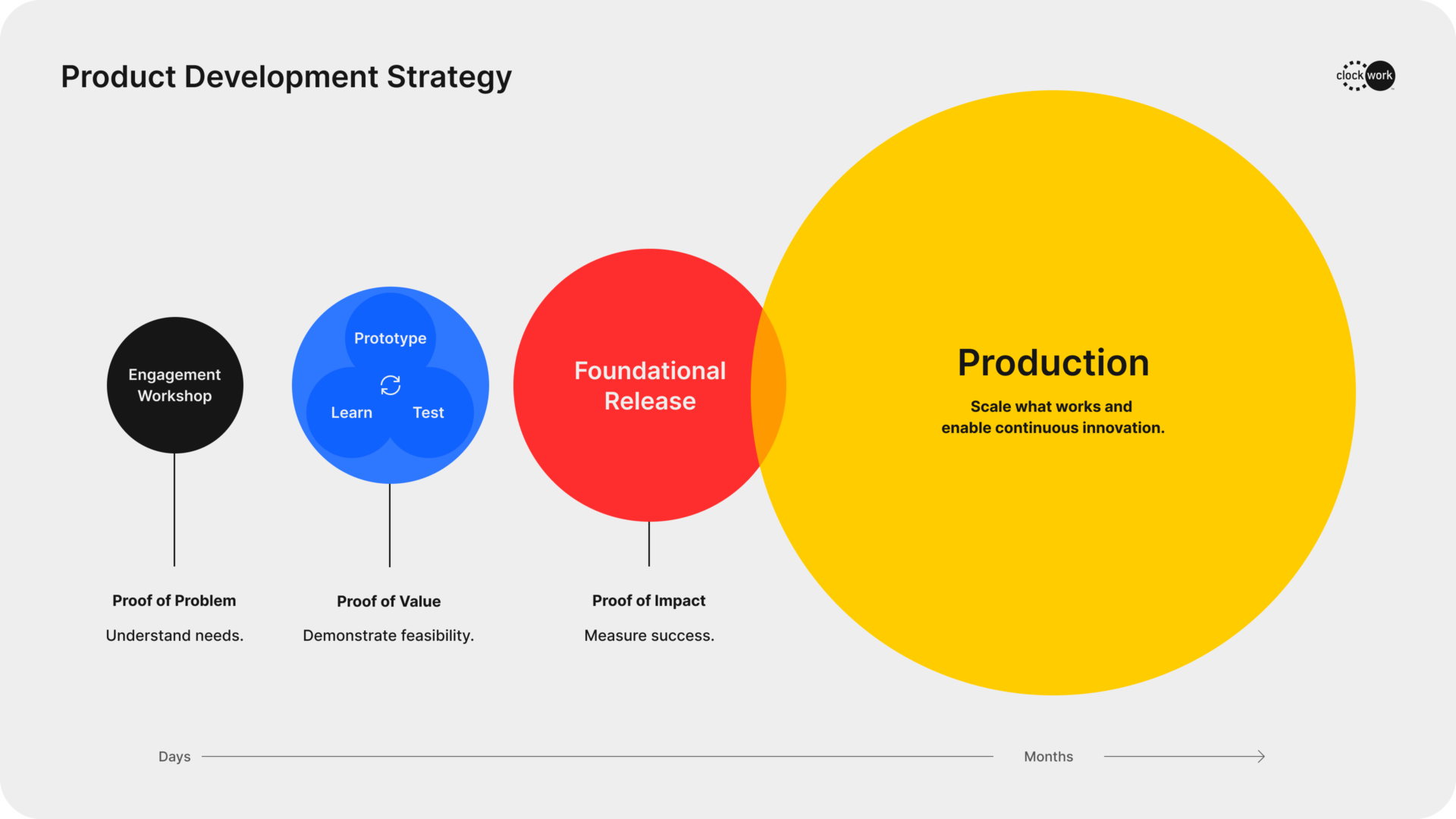The image size is (1456, 819).
Task: Click the arrow head at timeline end
Action: [1260, 756]
